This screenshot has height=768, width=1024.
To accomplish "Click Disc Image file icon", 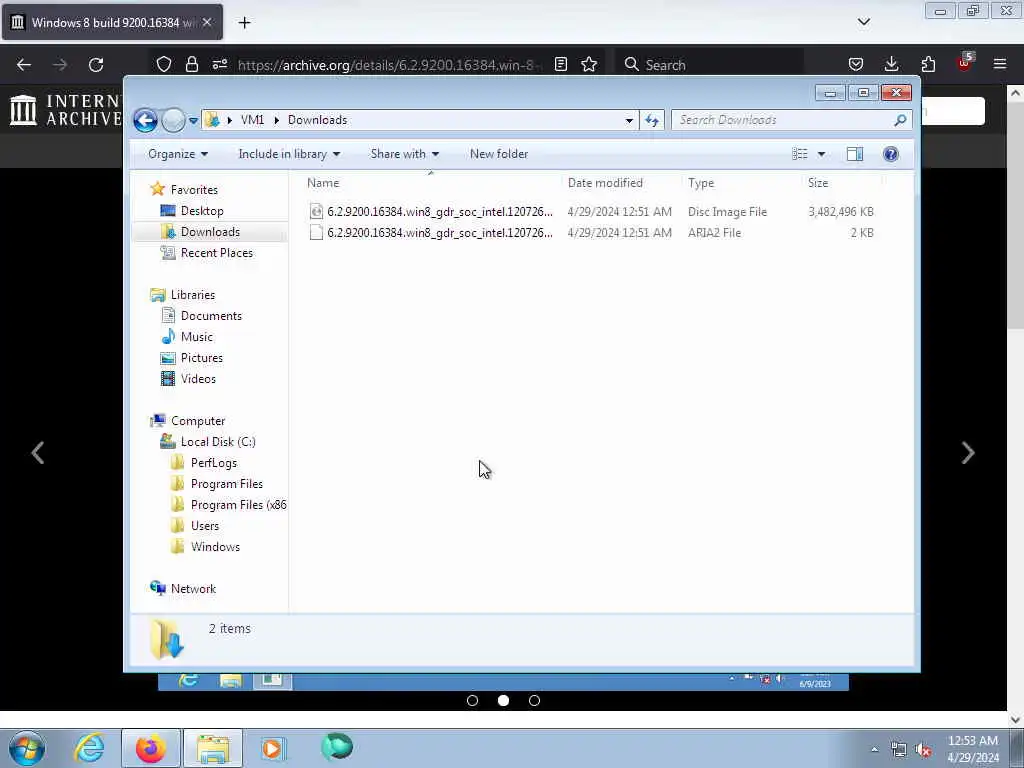I will [x=316, y=212].
